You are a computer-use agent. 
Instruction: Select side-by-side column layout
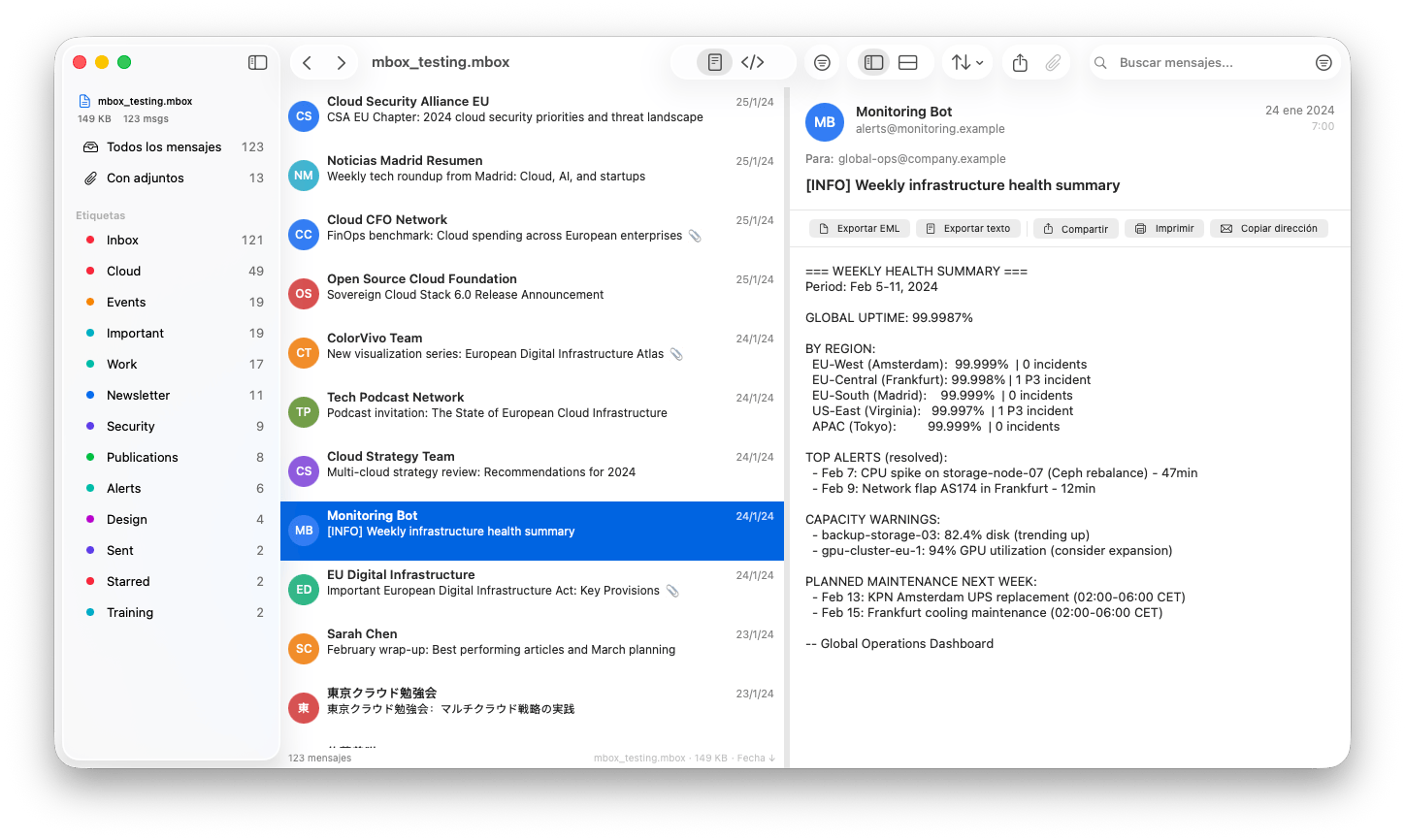(873, 62)
